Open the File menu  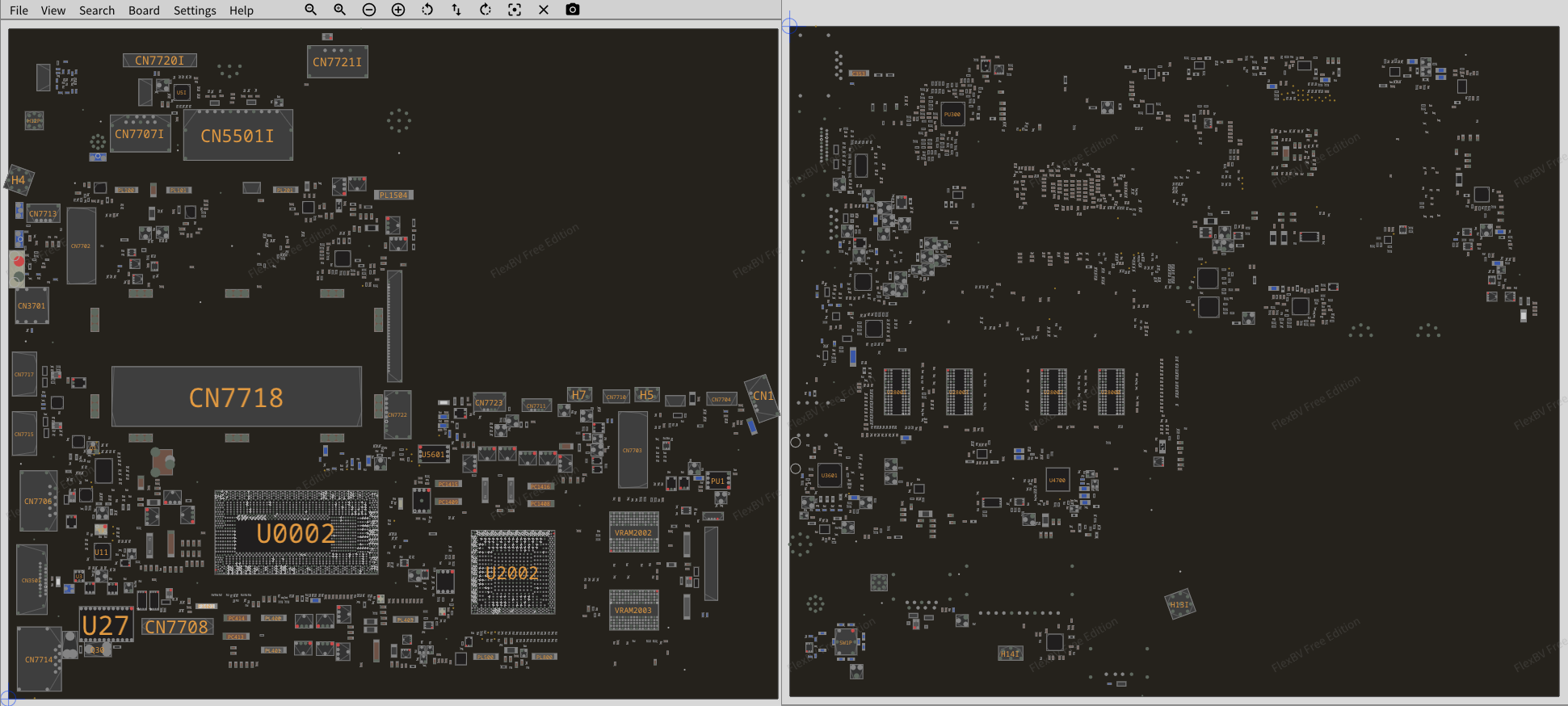19,11
